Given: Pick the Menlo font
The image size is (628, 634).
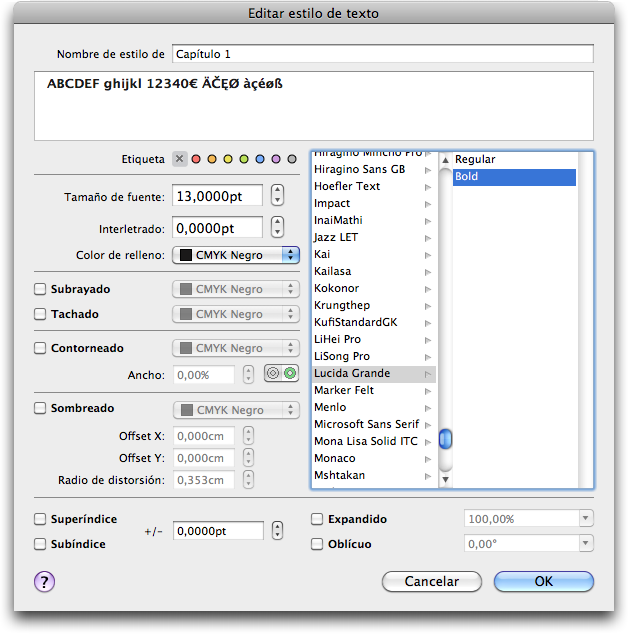Looking at the screenshot, I should pyautogui.click(x=374, y=407).
